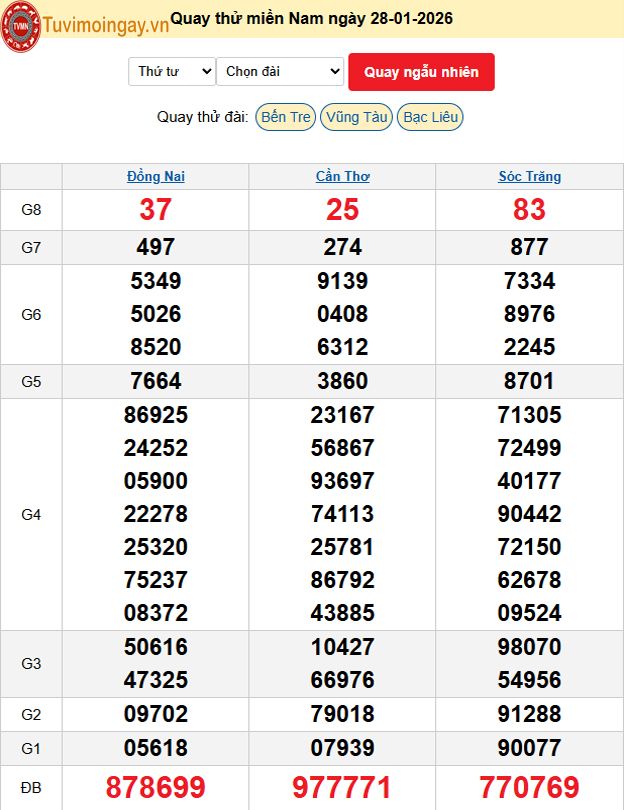Screen dimensions: 624x810
Task: Expand the Chọn đài station dropdown
Action: pyautogui.click(x=280, y=71)
